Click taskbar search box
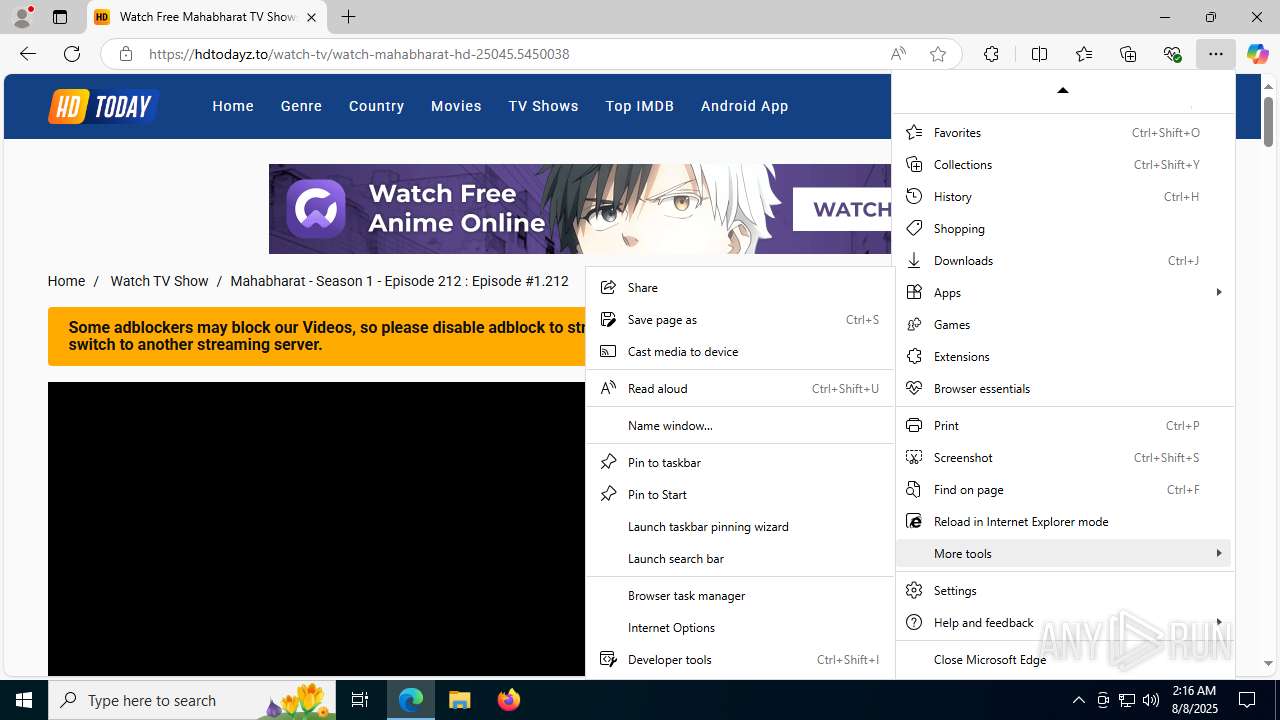The image size is (1280, 720). (x=192, y=700)
